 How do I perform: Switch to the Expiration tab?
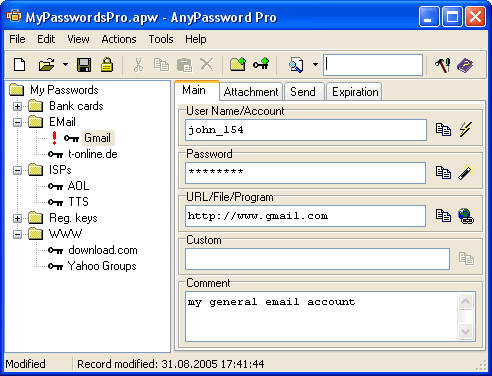355,92
